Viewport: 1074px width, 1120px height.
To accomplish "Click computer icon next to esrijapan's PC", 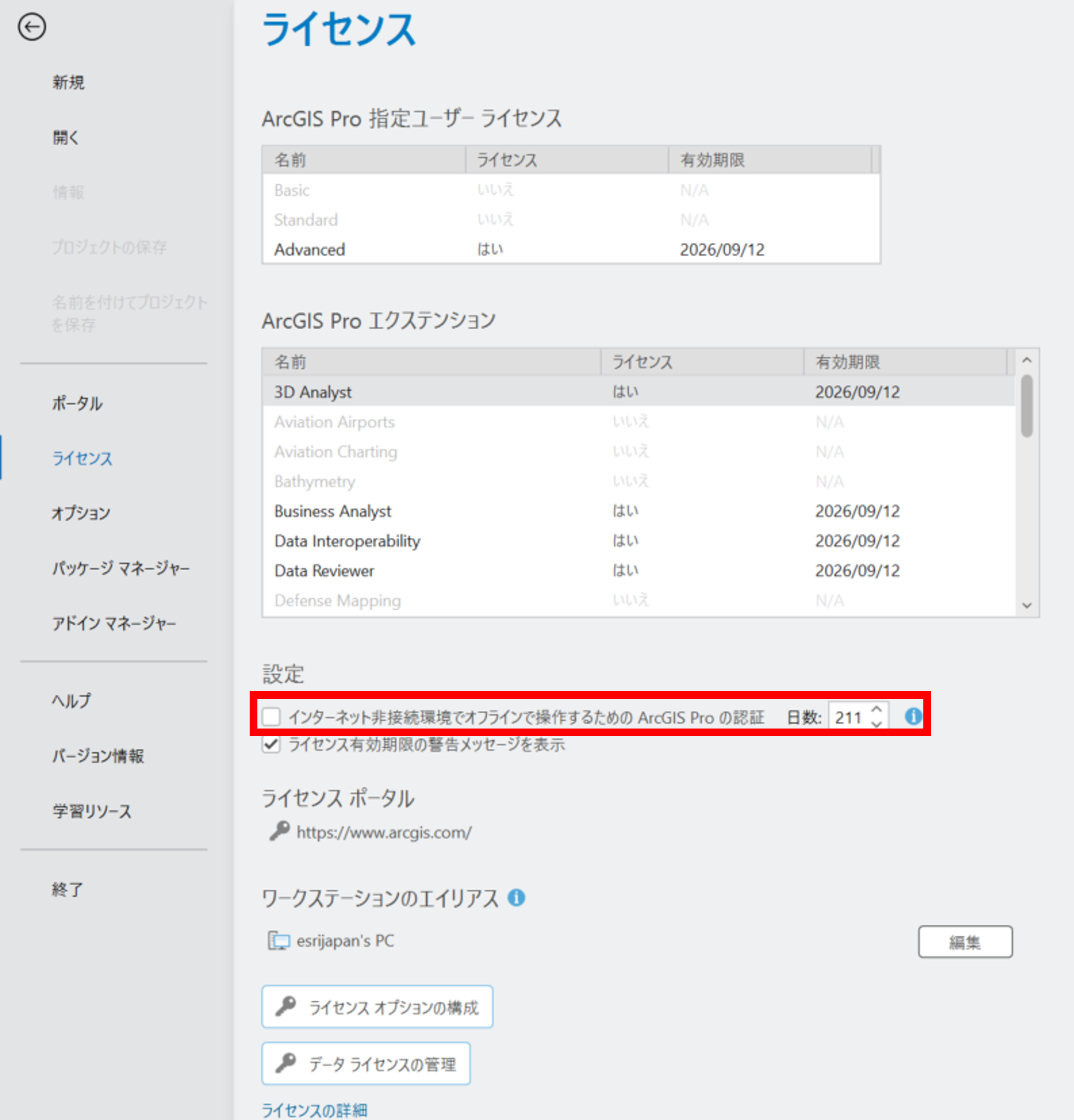I will click(279, 940).
